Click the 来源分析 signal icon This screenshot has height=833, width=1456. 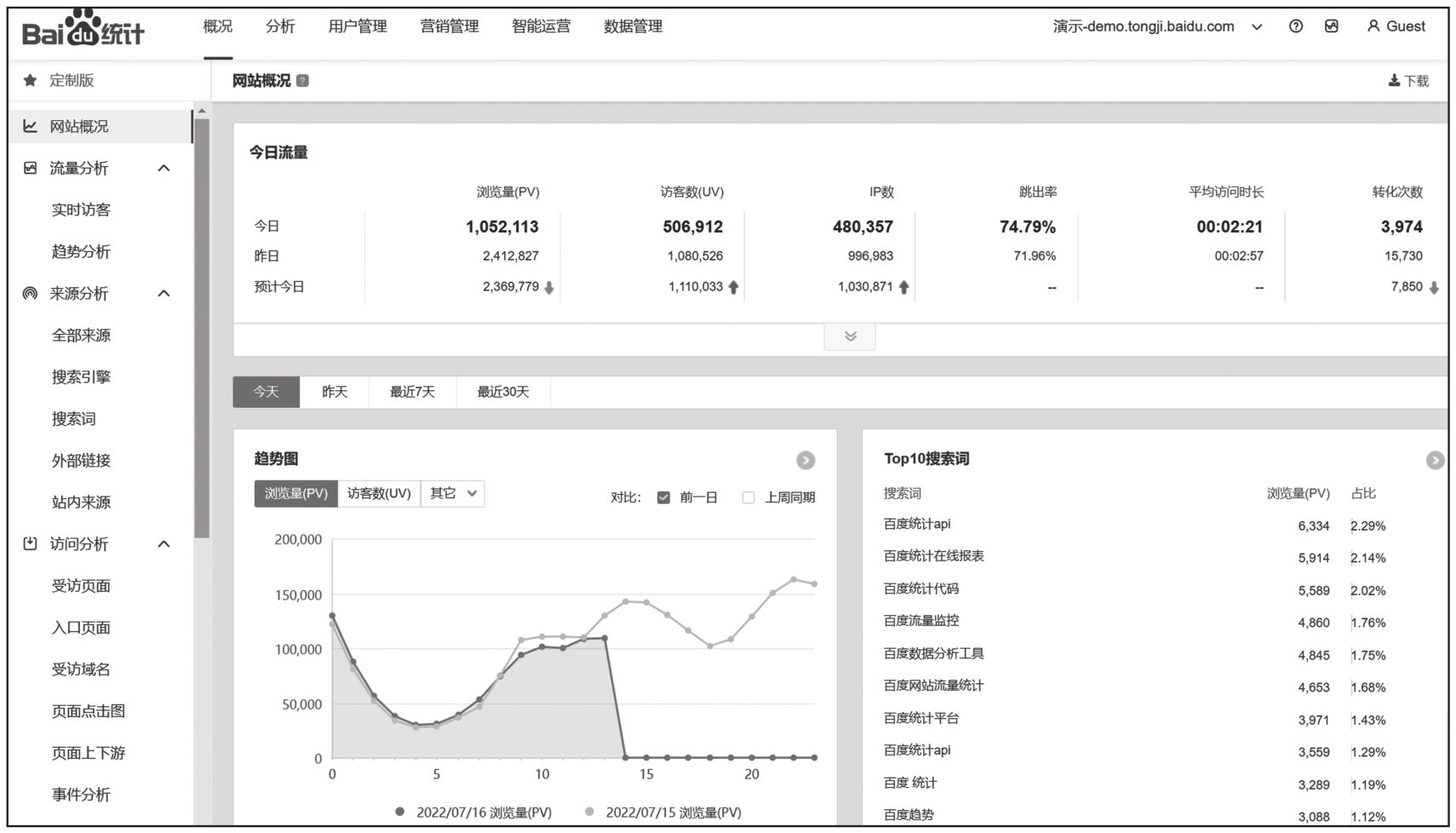31,293
